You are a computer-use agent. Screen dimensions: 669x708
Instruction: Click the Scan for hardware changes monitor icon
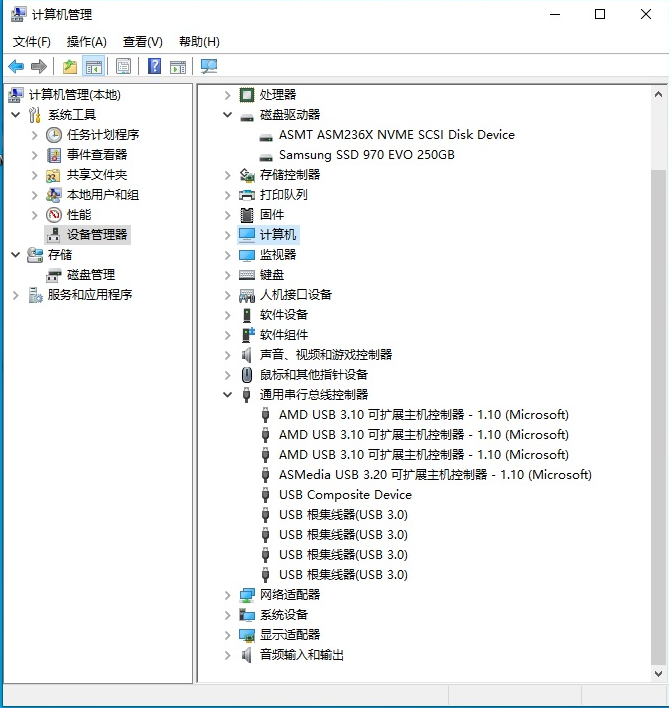(x=209, y=66)
